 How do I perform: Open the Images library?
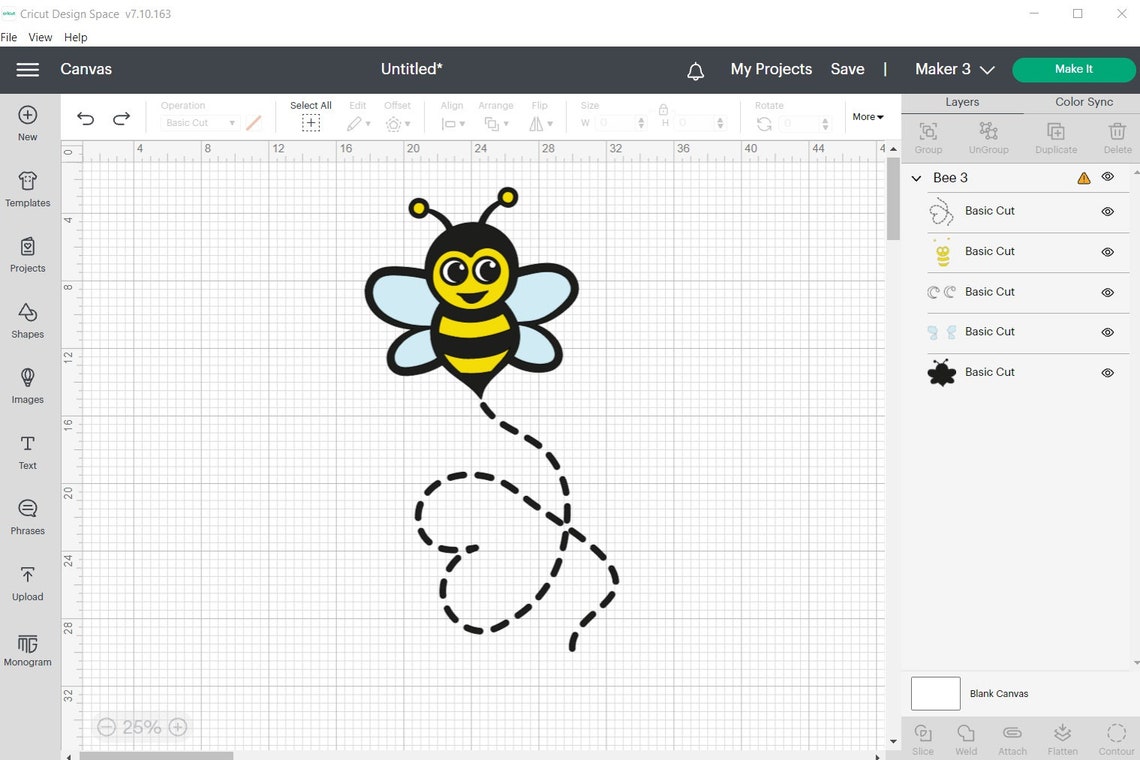[x=27, y=385]
